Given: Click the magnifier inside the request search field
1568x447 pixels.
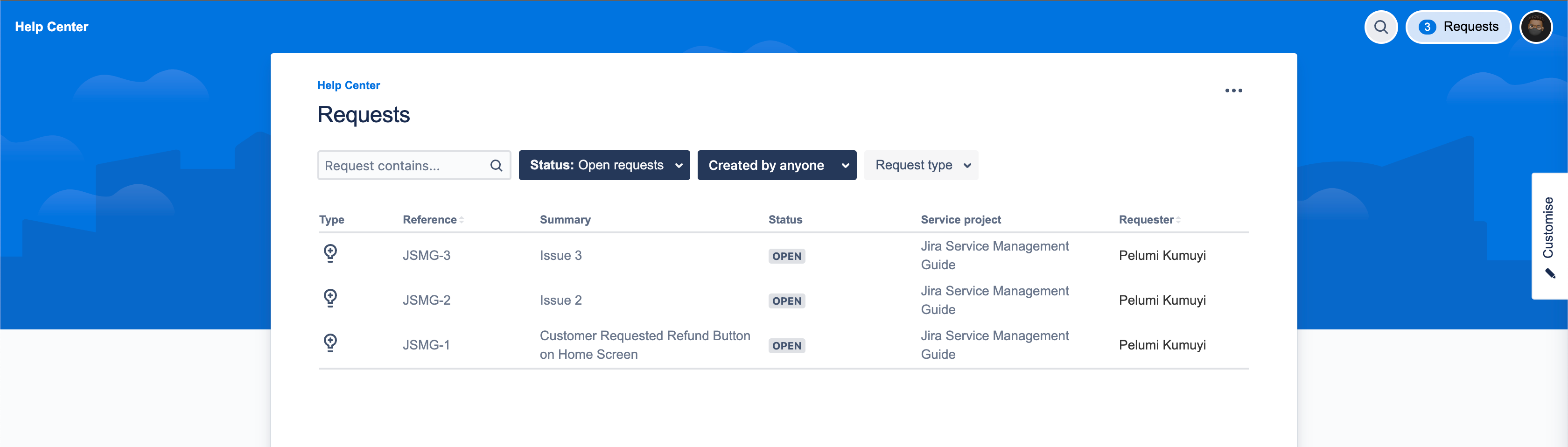Looking at the screenshot, I should click(x=496, y=165).
